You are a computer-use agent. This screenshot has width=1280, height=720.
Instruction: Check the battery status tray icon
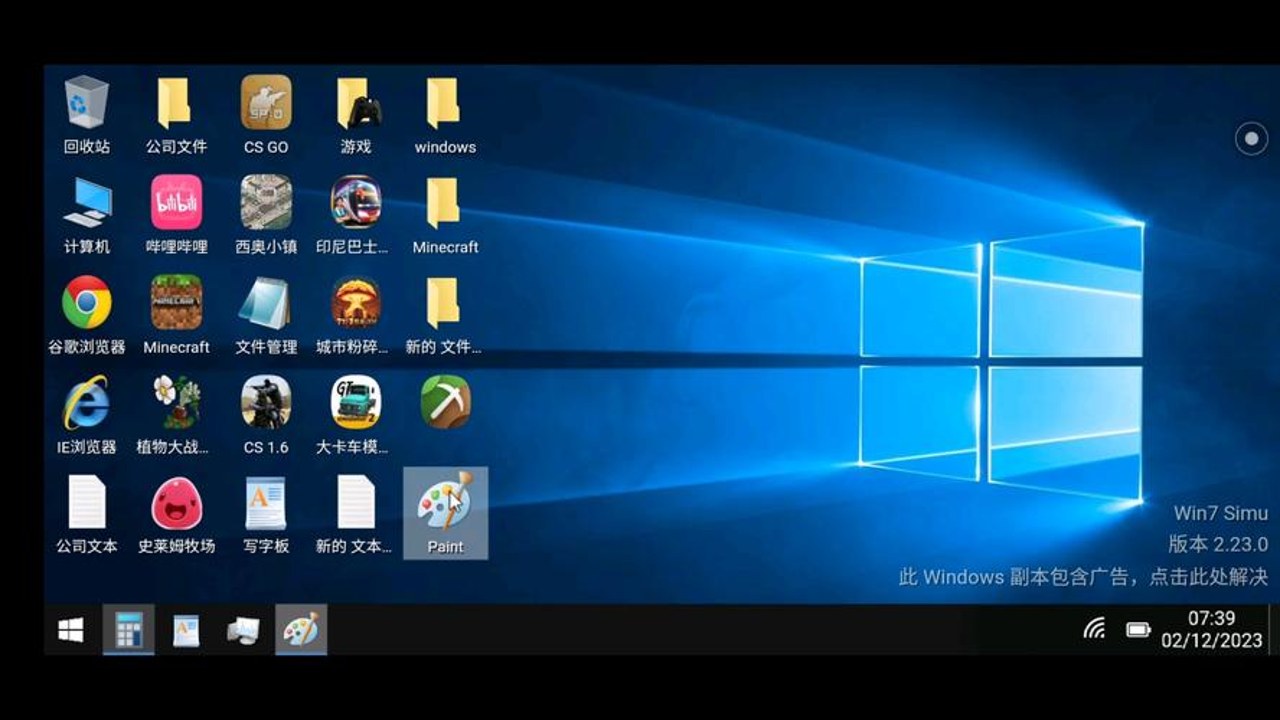click(1139, 629)
